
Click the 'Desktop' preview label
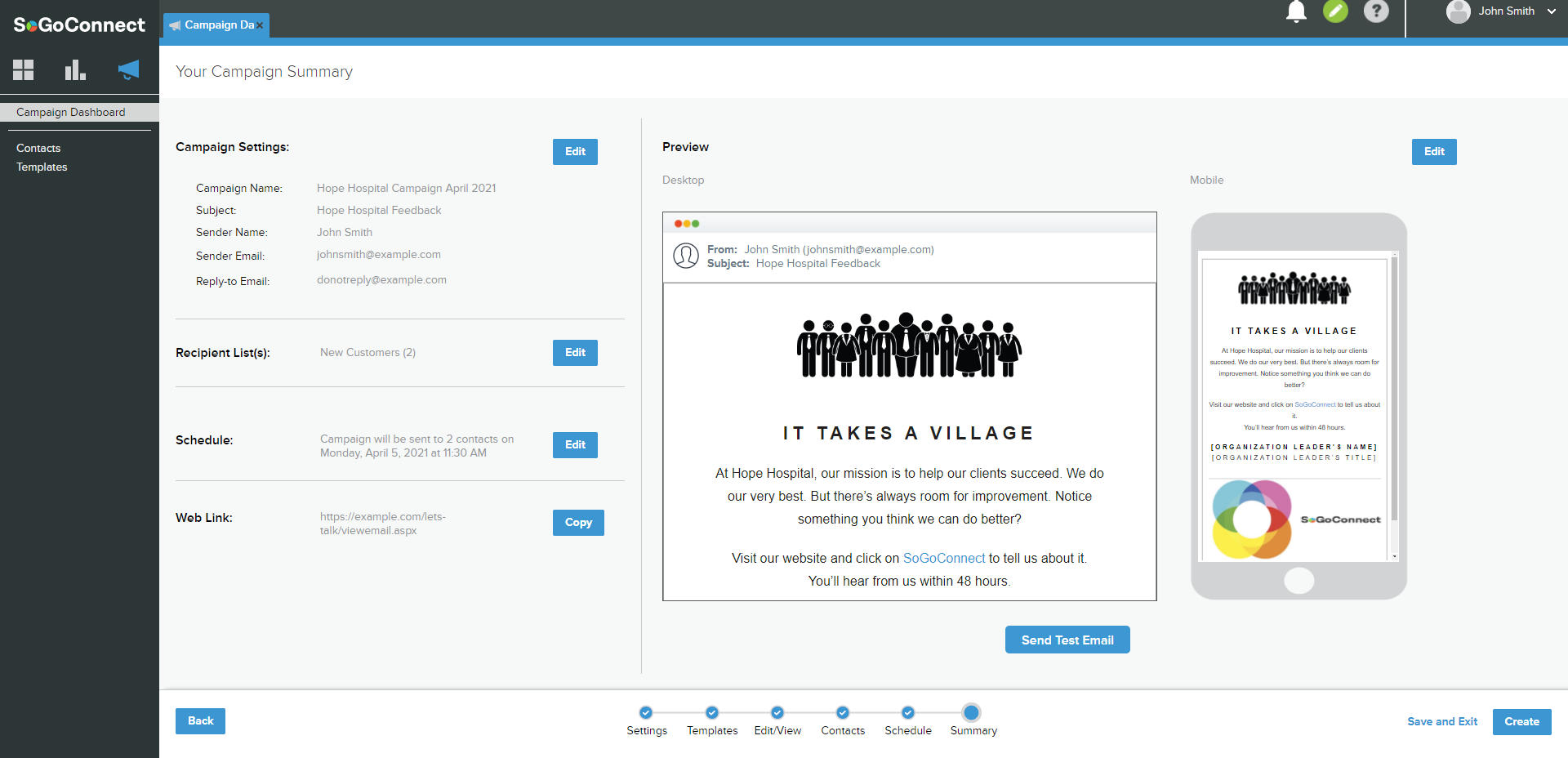683,180
